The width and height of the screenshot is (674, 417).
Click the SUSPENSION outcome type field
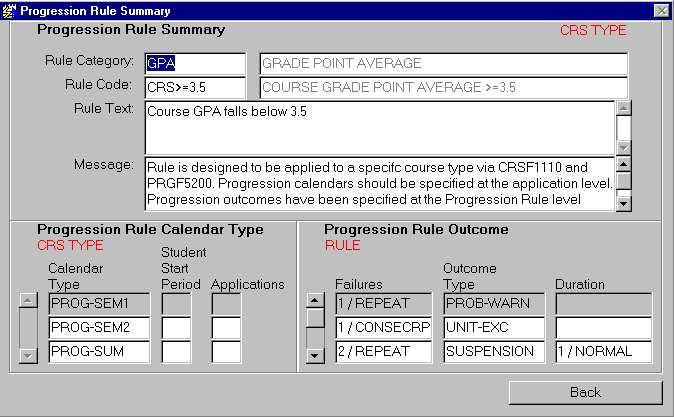(x=494, y=351)
